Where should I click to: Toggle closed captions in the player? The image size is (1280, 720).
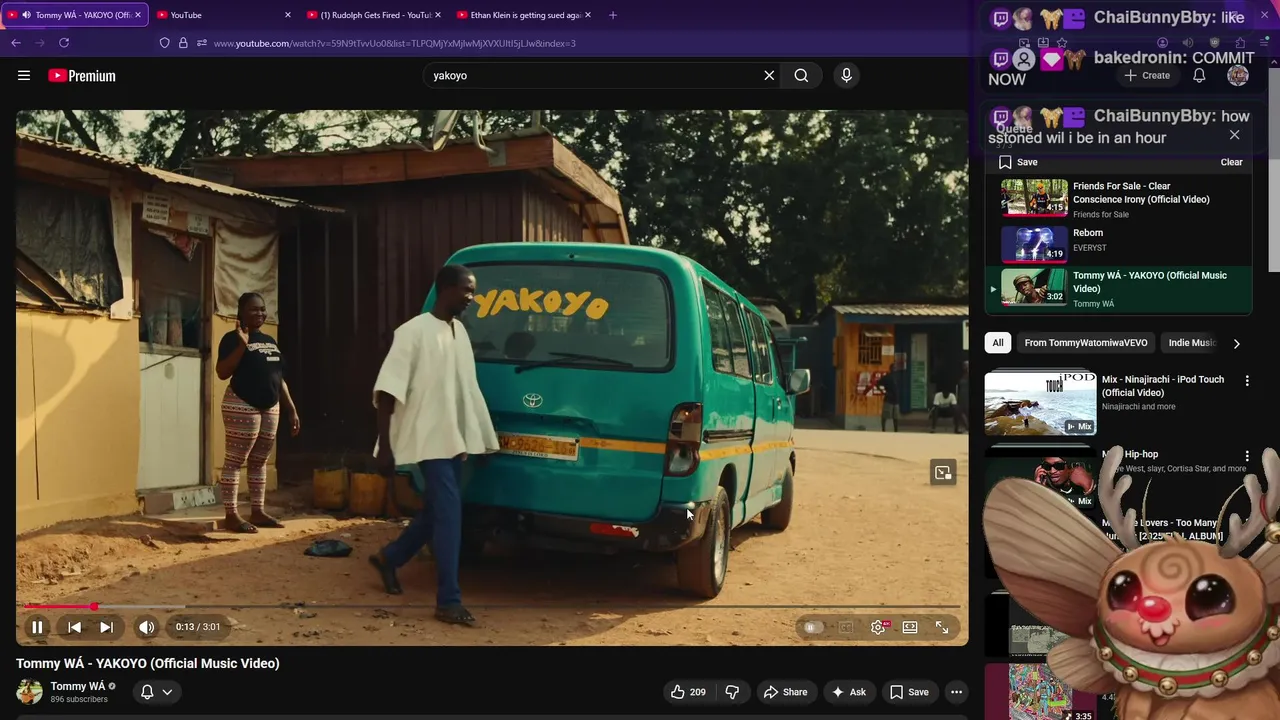(846, 627)
